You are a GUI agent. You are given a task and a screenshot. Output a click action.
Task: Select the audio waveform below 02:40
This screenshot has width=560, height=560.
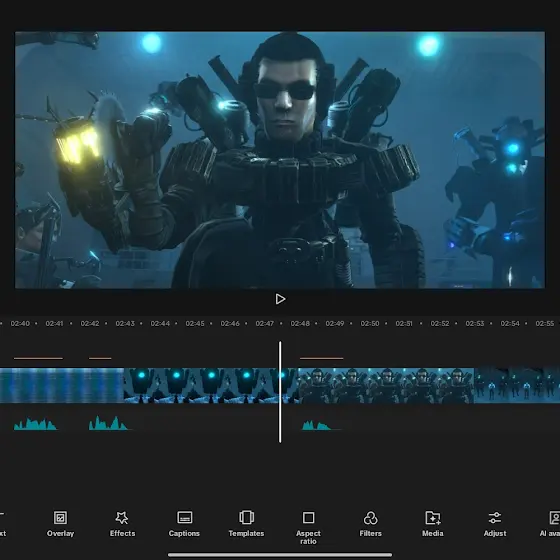[x=35, y=424]
